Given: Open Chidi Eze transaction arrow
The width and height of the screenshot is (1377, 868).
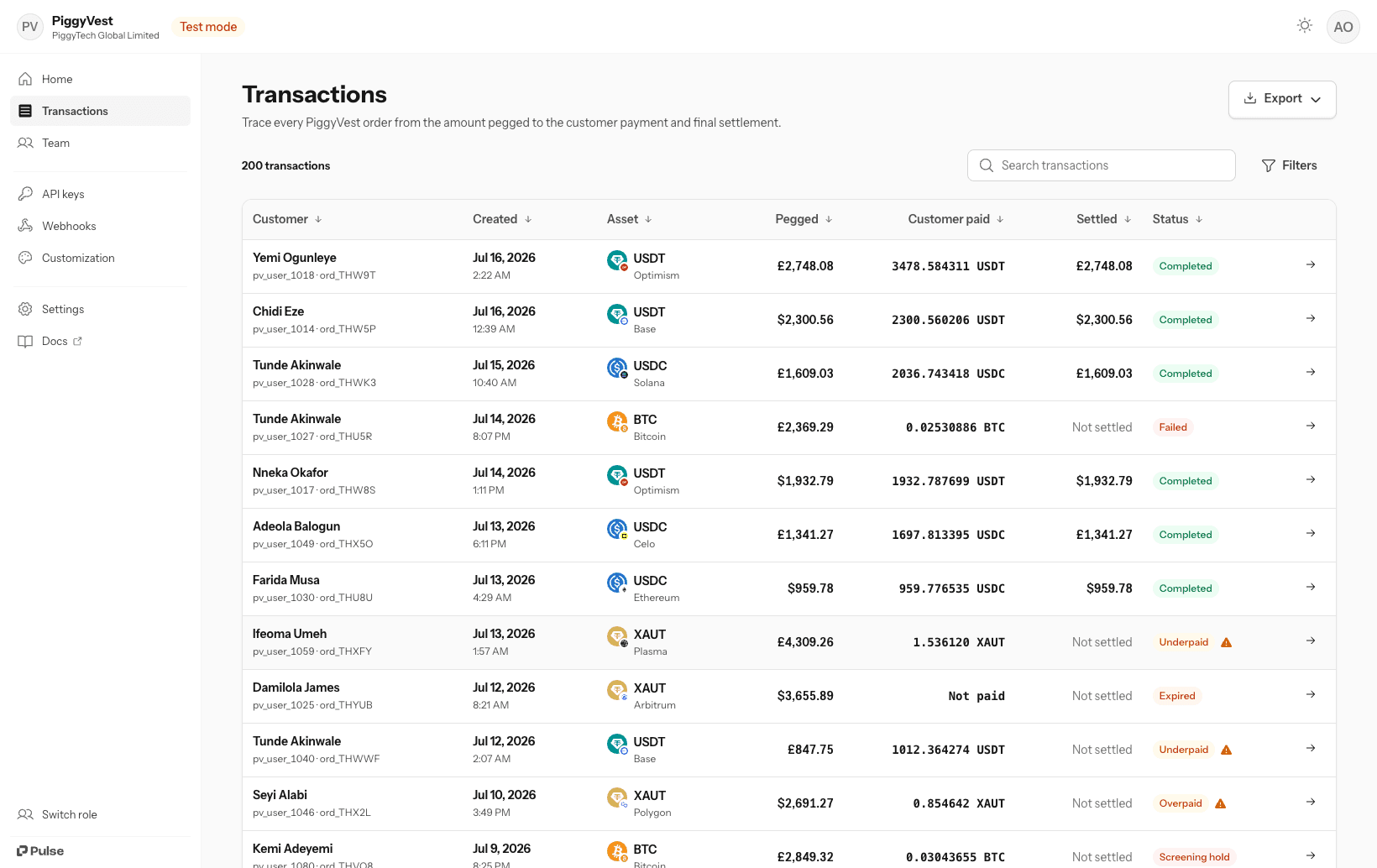Looking at the screenshot, I should point(1310,318).
